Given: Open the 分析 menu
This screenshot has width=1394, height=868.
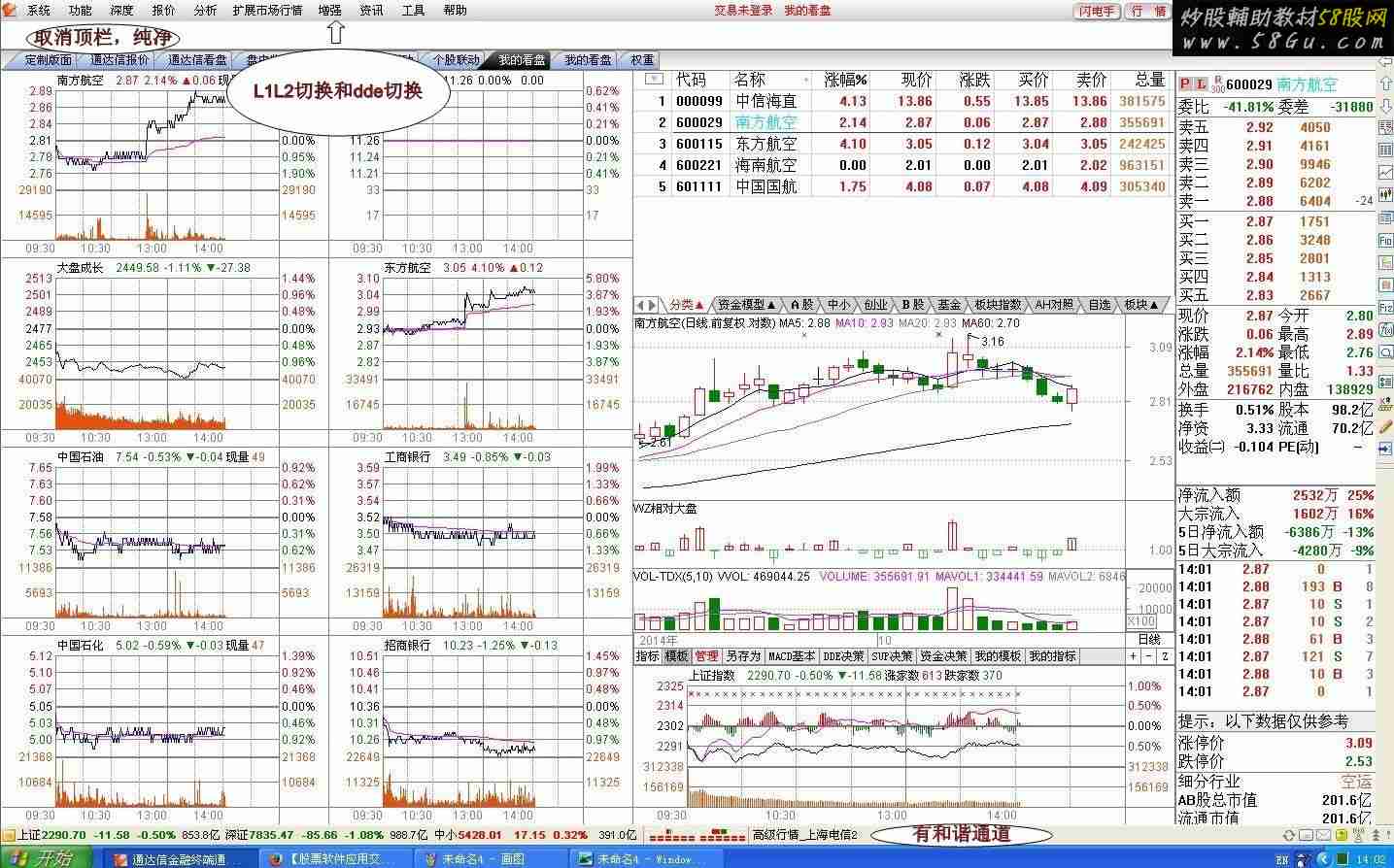Looking at the screenshot, I should point(205,11).
